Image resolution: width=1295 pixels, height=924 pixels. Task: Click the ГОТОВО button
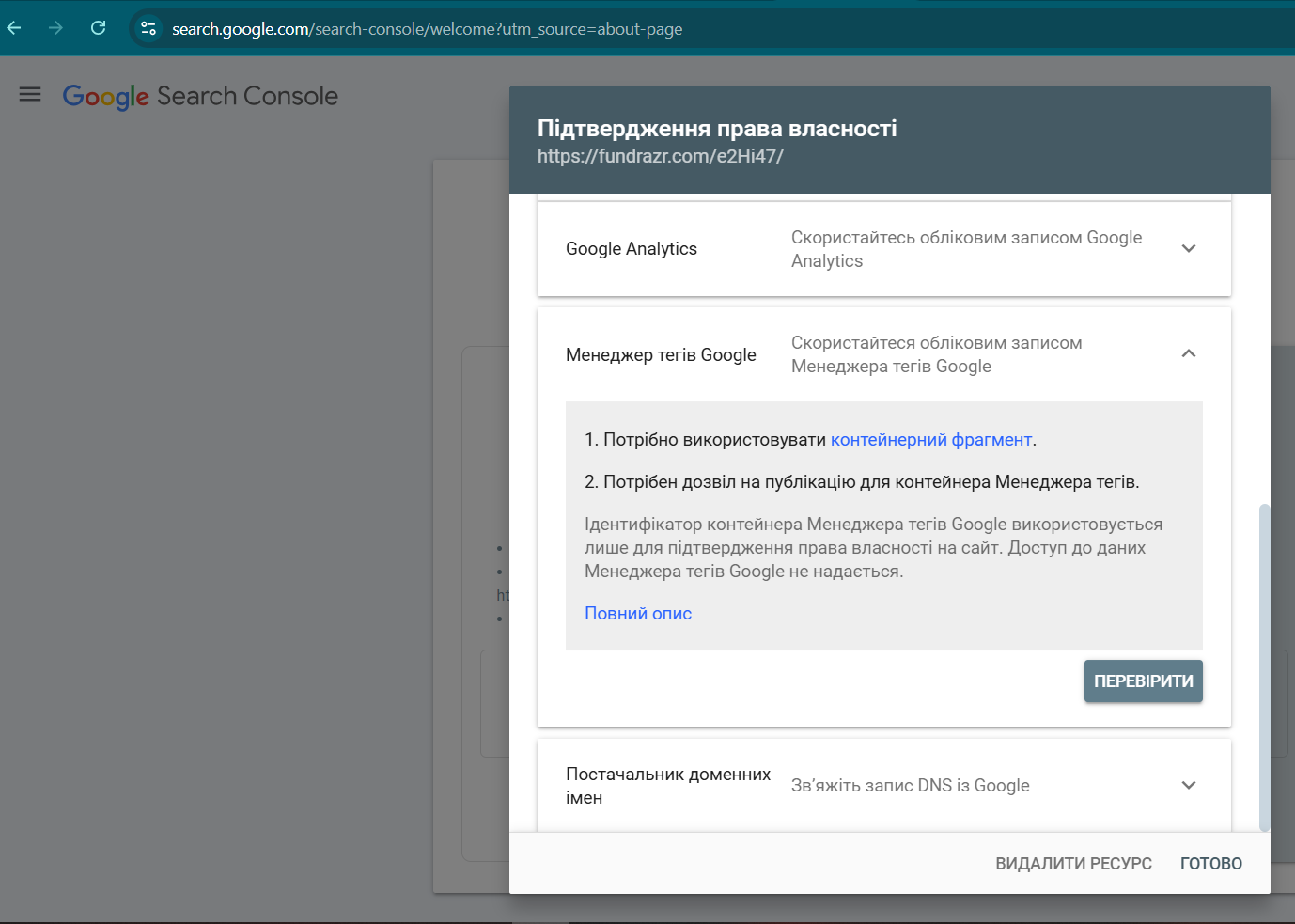coord(1210,862)
